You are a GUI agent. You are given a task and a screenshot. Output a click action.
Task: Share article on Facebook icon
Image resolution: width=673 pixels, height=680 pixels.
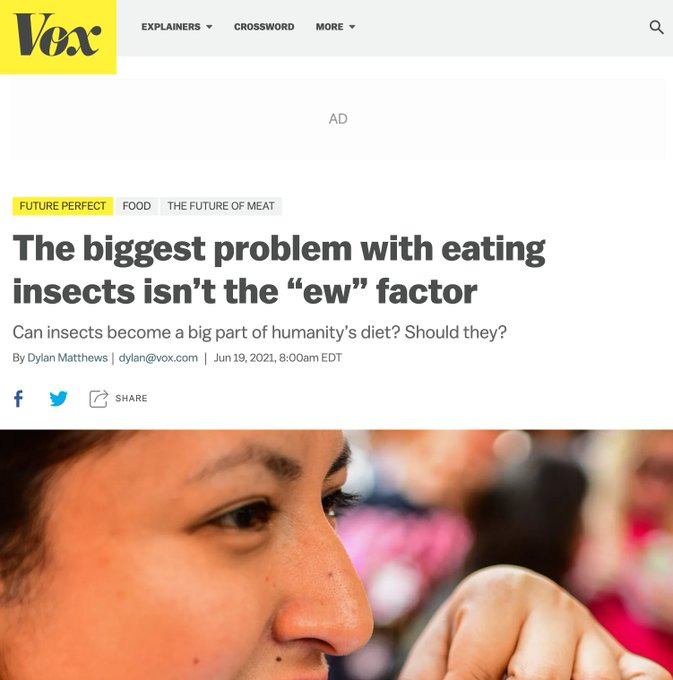[18, 398]
